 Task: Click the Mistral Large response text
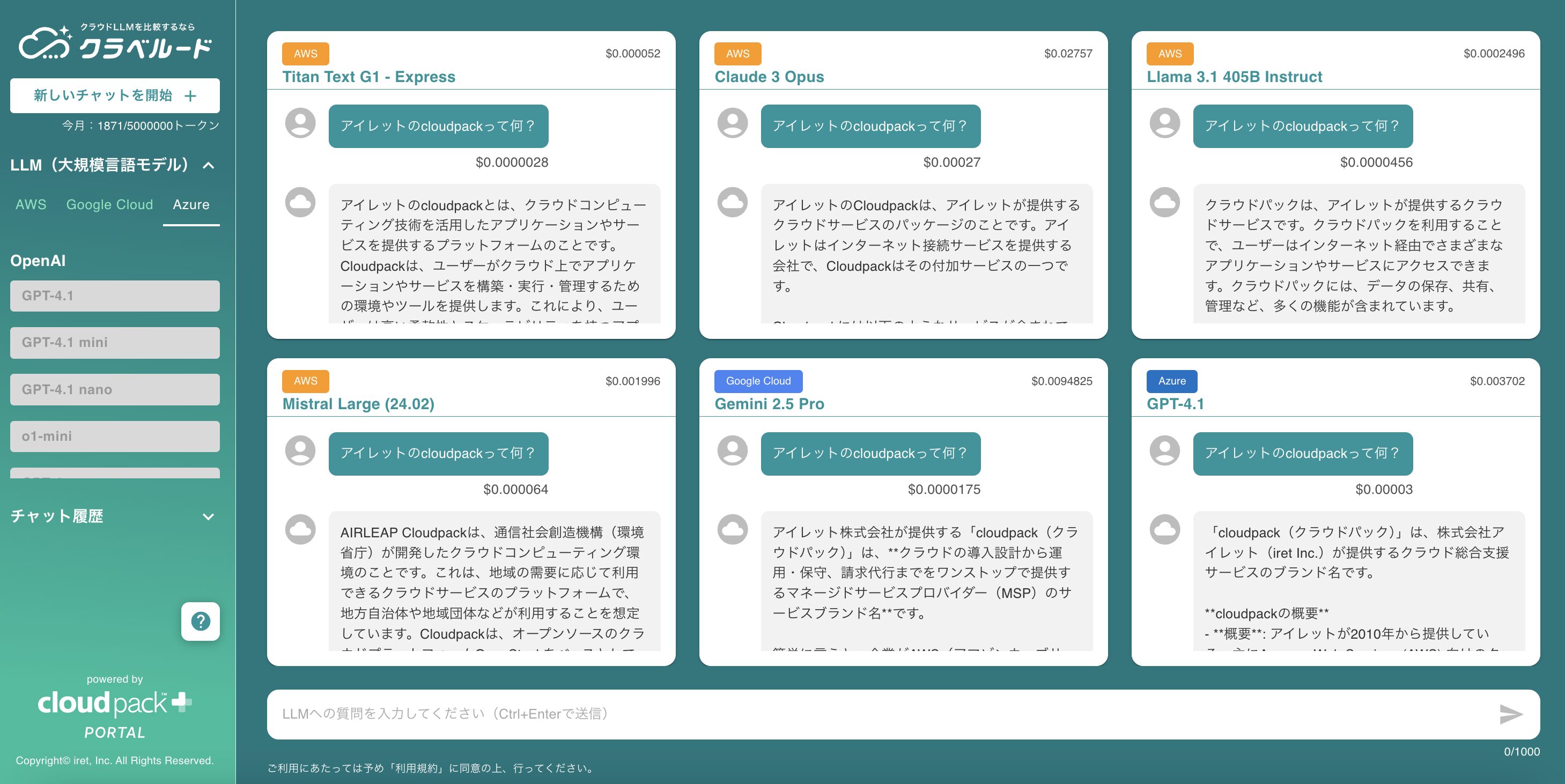coord(494,581)
